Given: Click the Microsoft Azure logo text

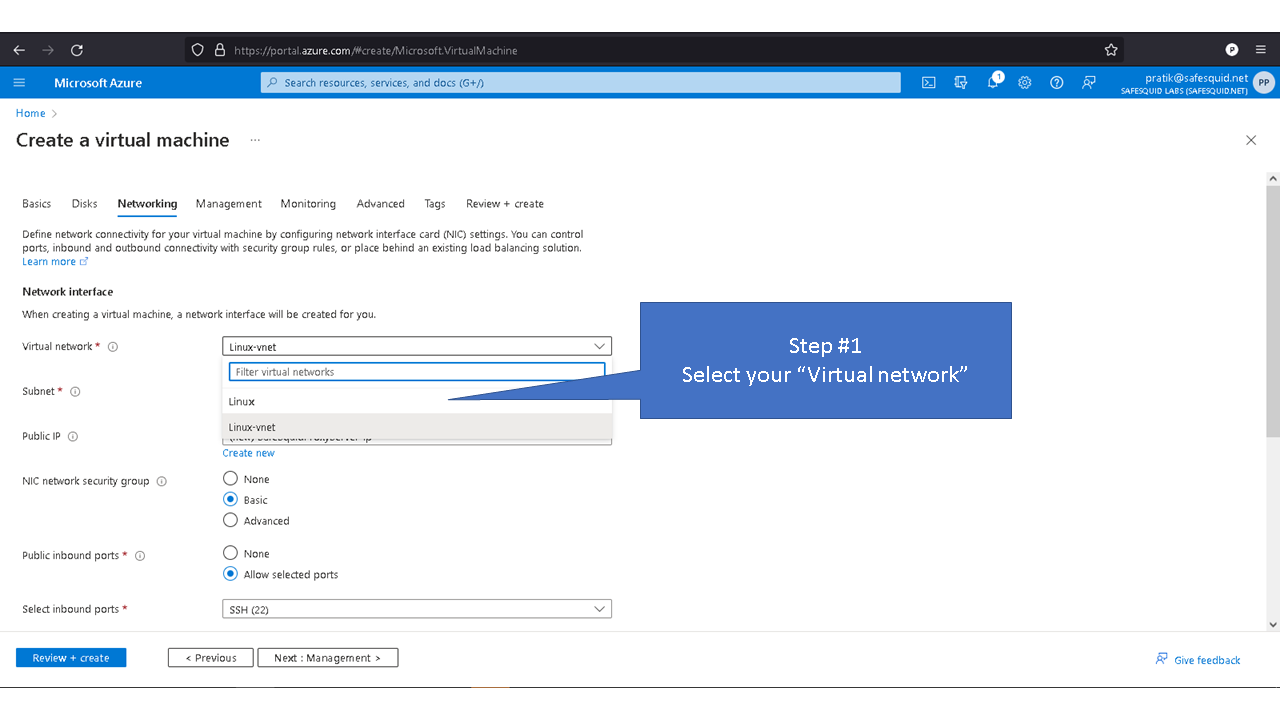Looking at the screenshot, I should [98, 83].
